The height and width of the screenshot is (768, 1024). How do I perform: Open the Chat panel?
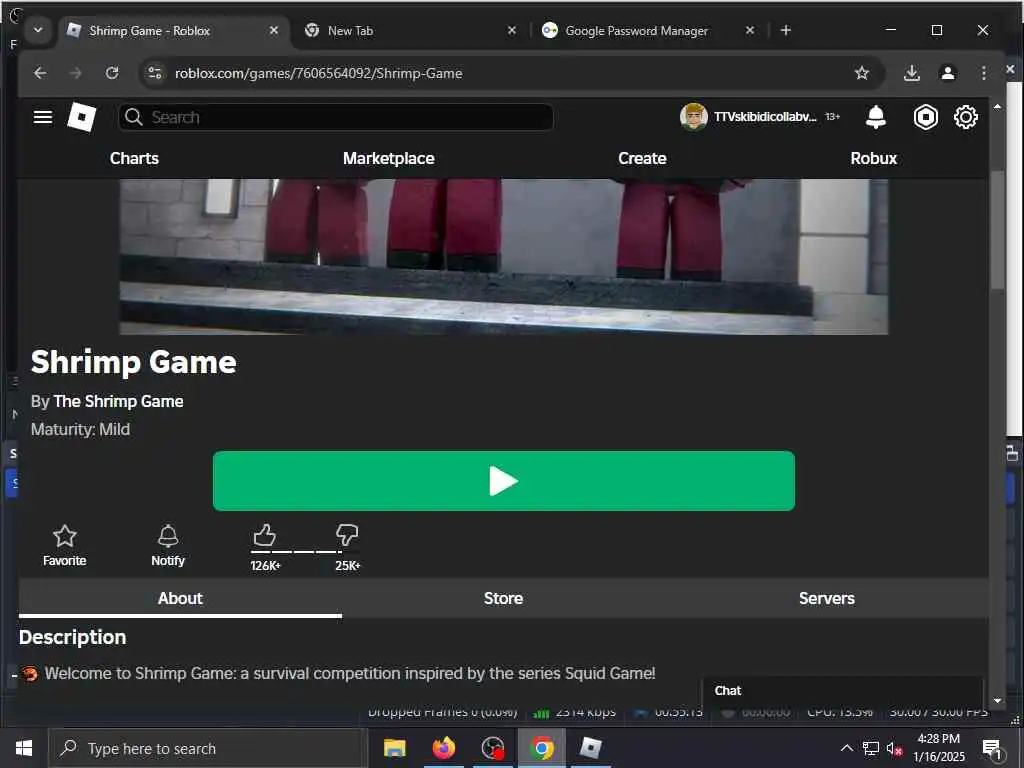842,690
